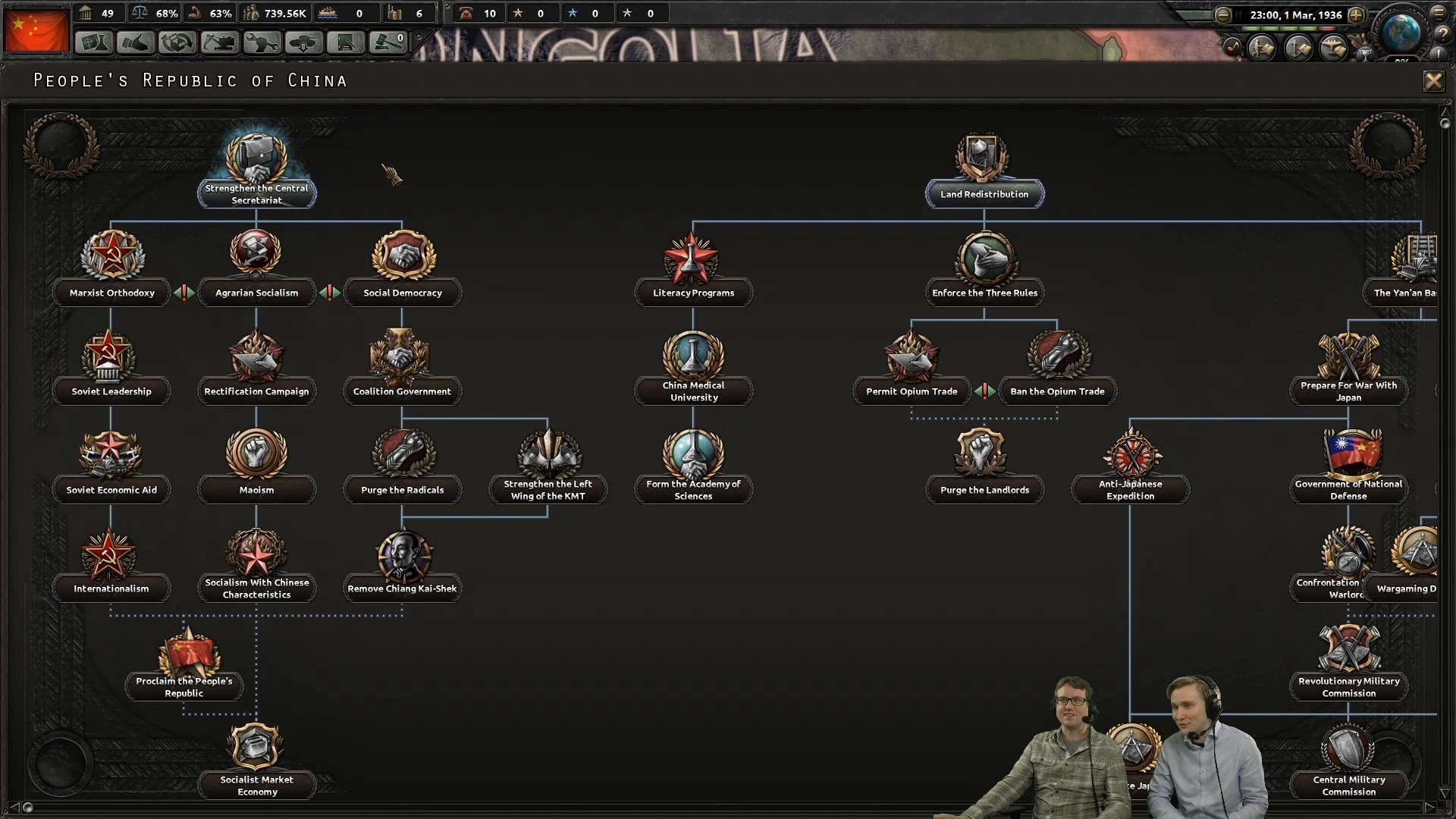Click the world tension globe

[x=1401, y=32]
